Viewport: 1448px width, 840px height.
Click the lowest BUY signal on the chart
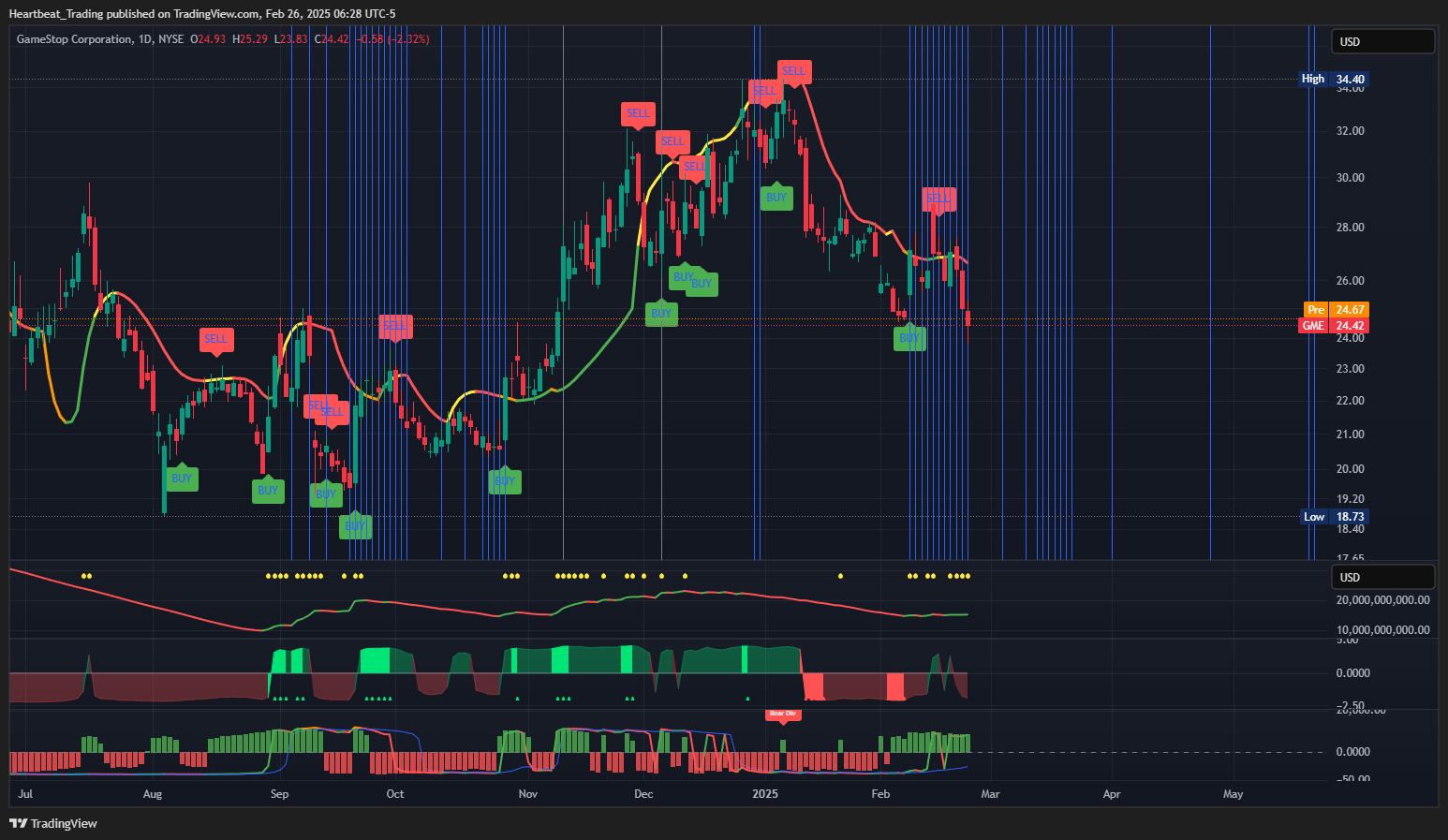(355, 526)
